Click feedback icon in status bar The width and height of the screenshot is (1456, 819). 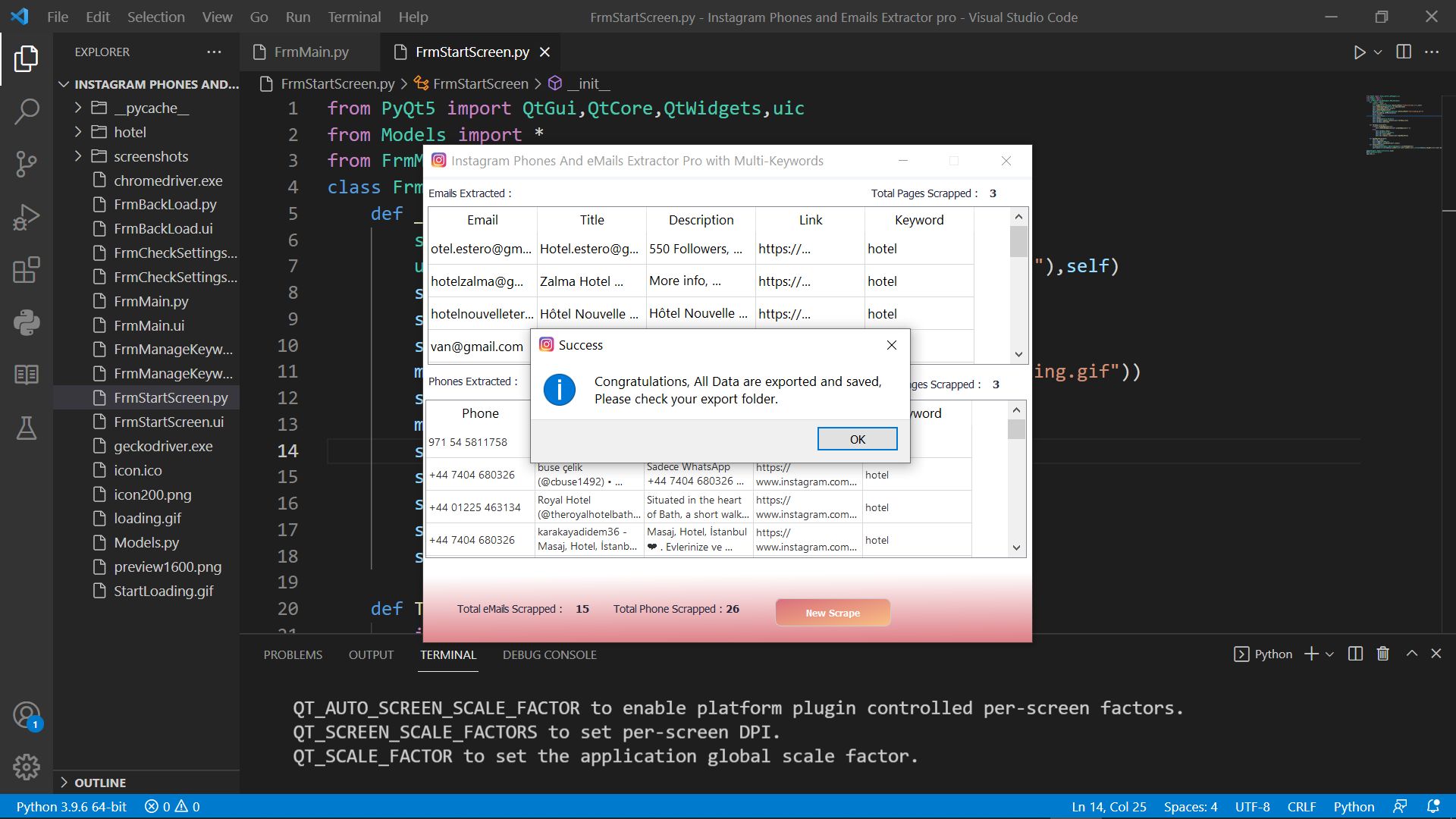coord(1400,806)
